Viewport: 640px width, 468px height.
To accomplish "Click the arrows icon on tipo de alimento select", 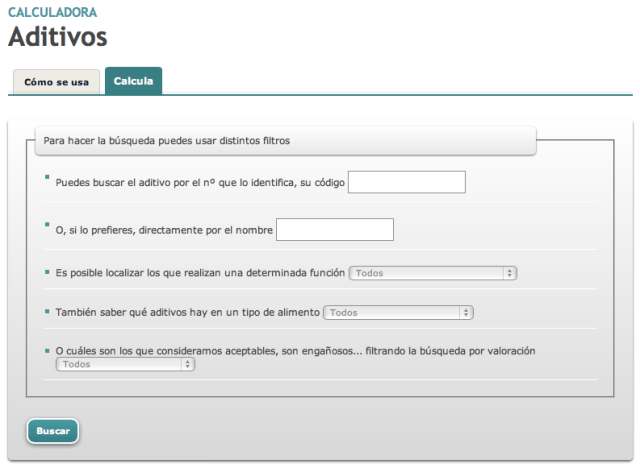I will [x=466, y=312].
